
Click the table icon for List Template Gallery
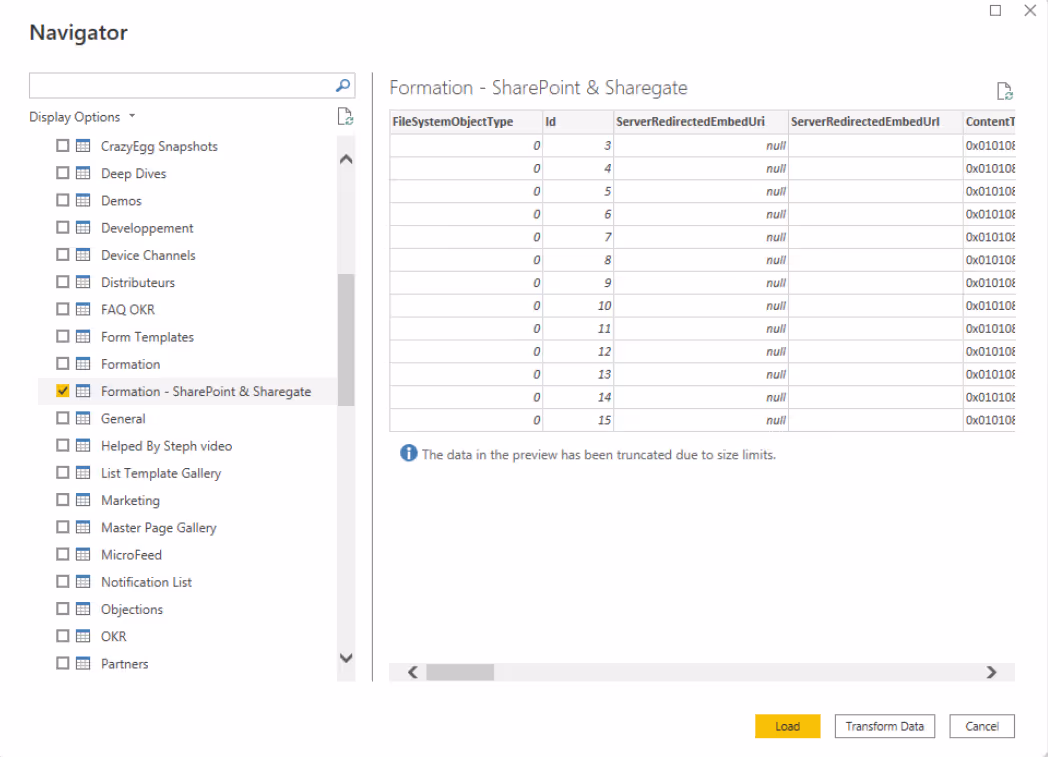point(83,473)
